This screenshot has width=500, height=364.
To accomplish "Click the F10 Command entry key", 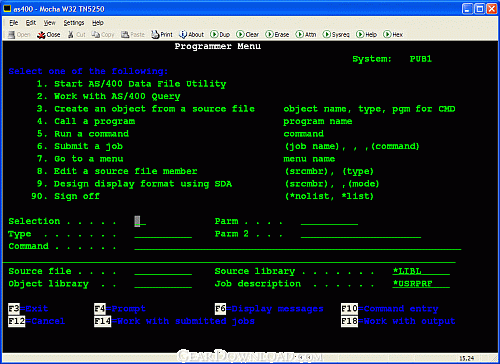I will tap(390, 309).
